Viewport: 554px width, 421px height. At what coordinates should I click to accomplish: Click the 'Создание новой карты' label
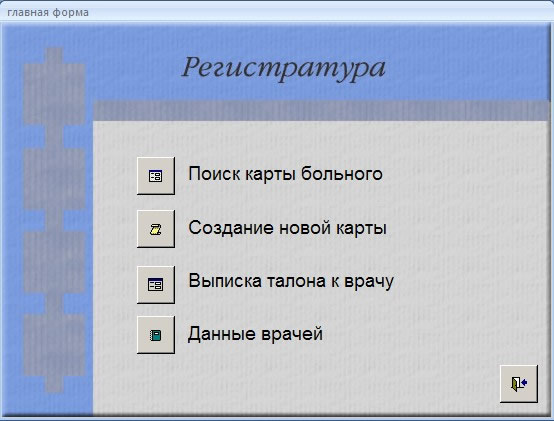(287, 227)
